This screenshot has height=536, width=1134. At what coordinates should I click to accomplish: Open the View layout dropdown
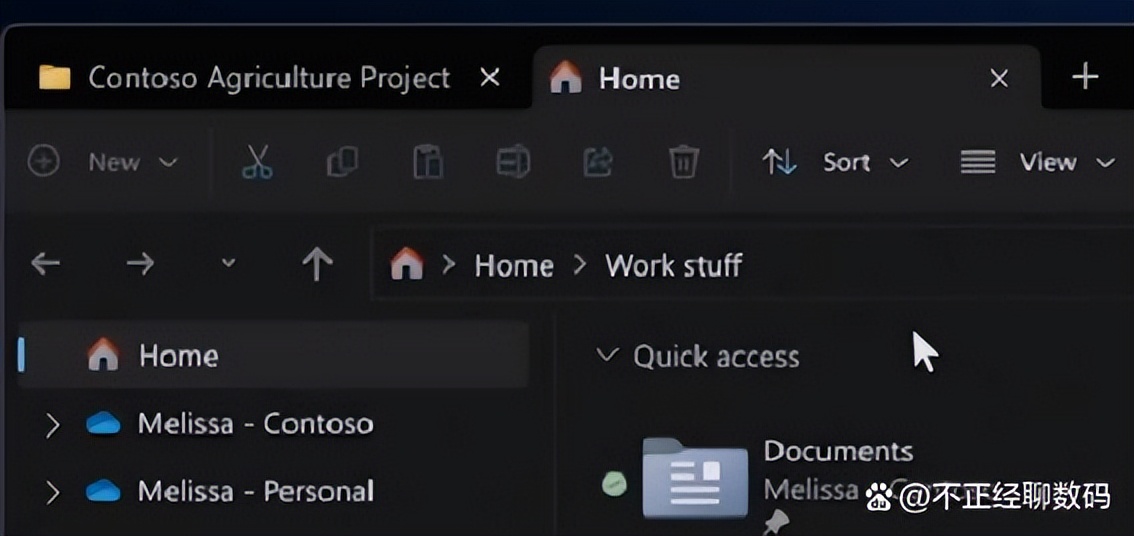tap(1038, 162)
